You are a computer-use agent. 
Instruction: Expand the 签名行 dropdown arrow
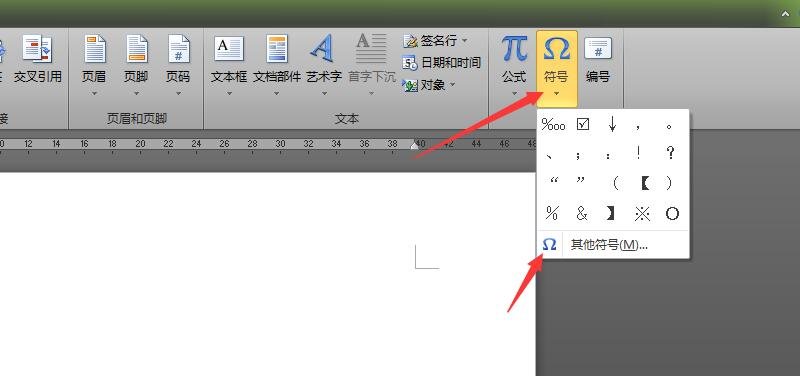[464, 40]
